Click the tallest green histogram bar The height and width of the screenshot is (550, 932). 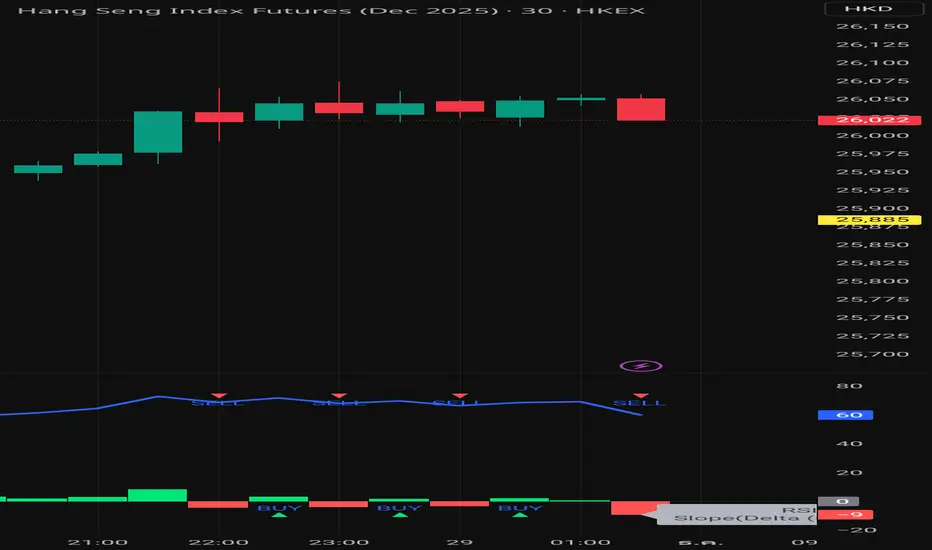[x=158, y=495]
